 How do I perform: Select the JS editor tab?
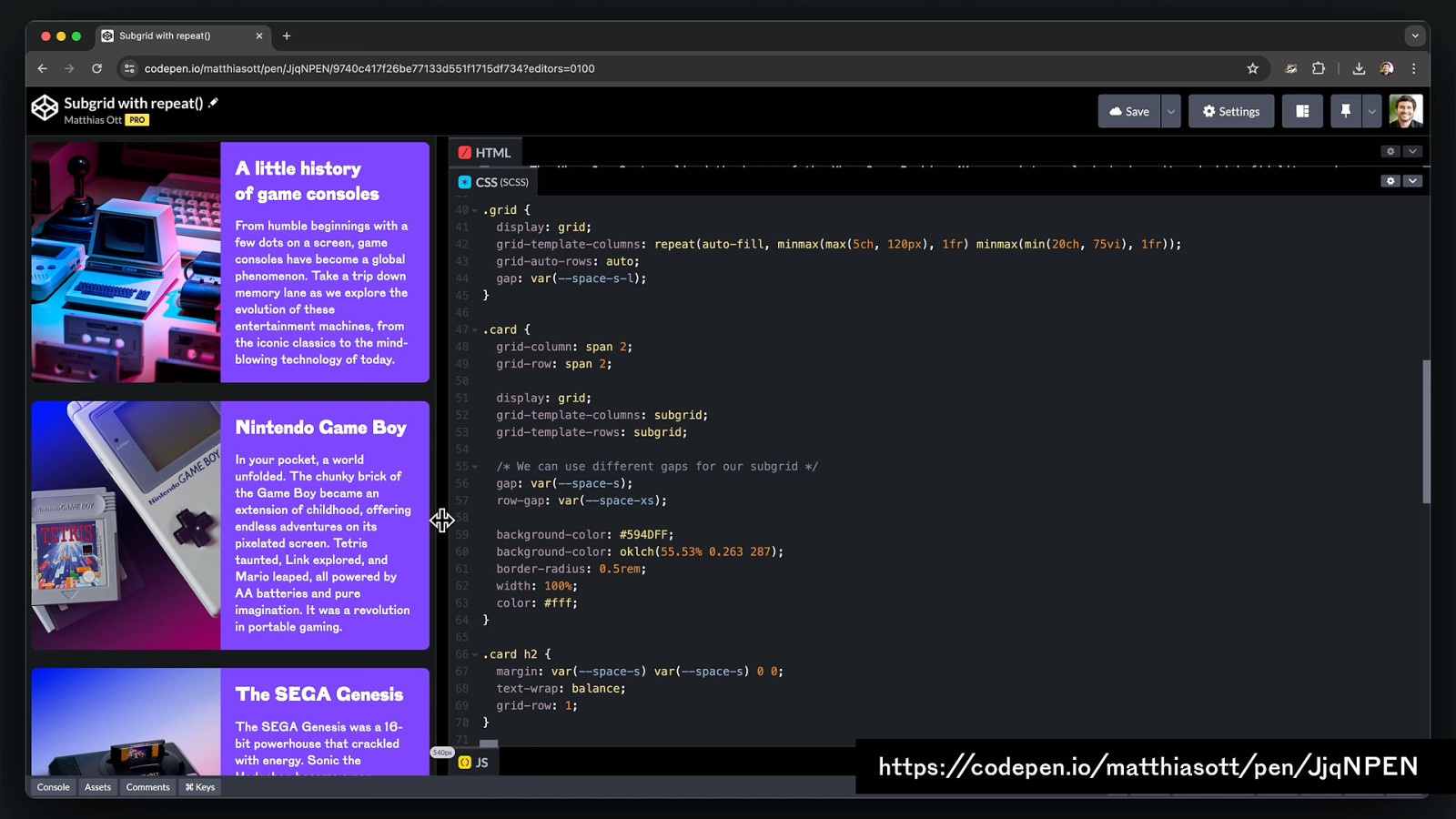[x=473, y=763]
